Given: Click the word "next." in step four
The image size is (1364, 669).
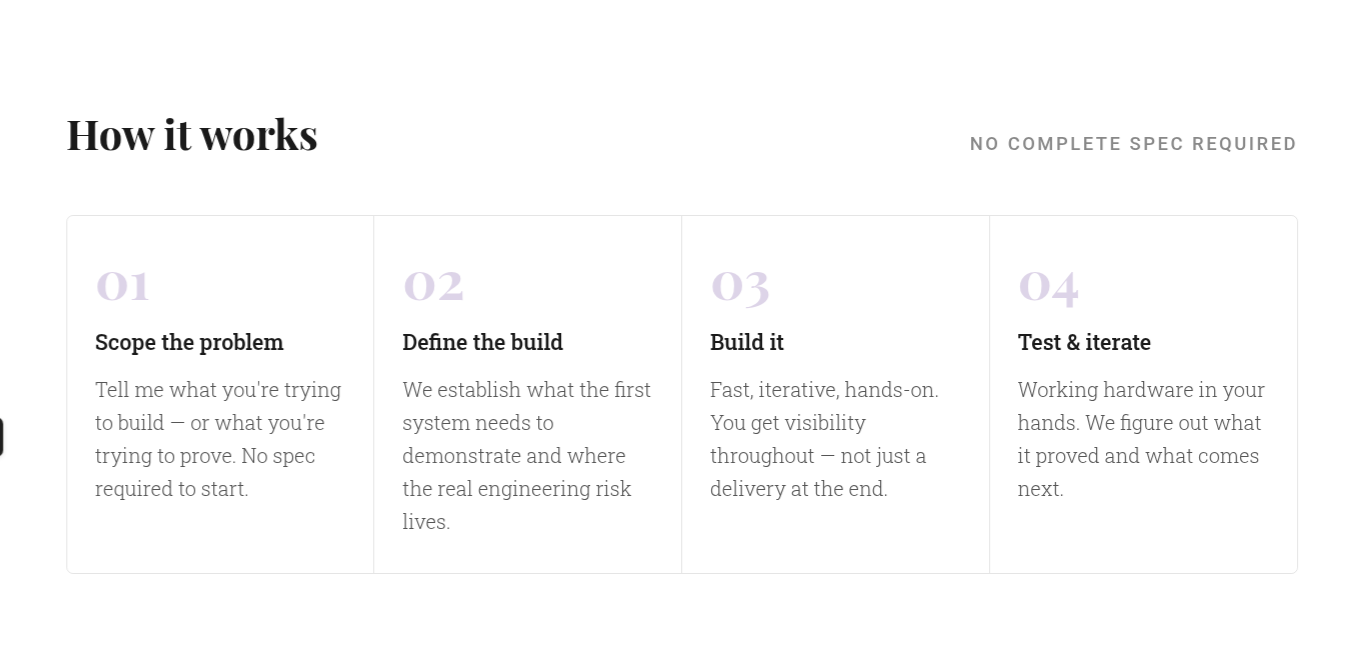Looking at the screenshot, I should point(1041,489).
